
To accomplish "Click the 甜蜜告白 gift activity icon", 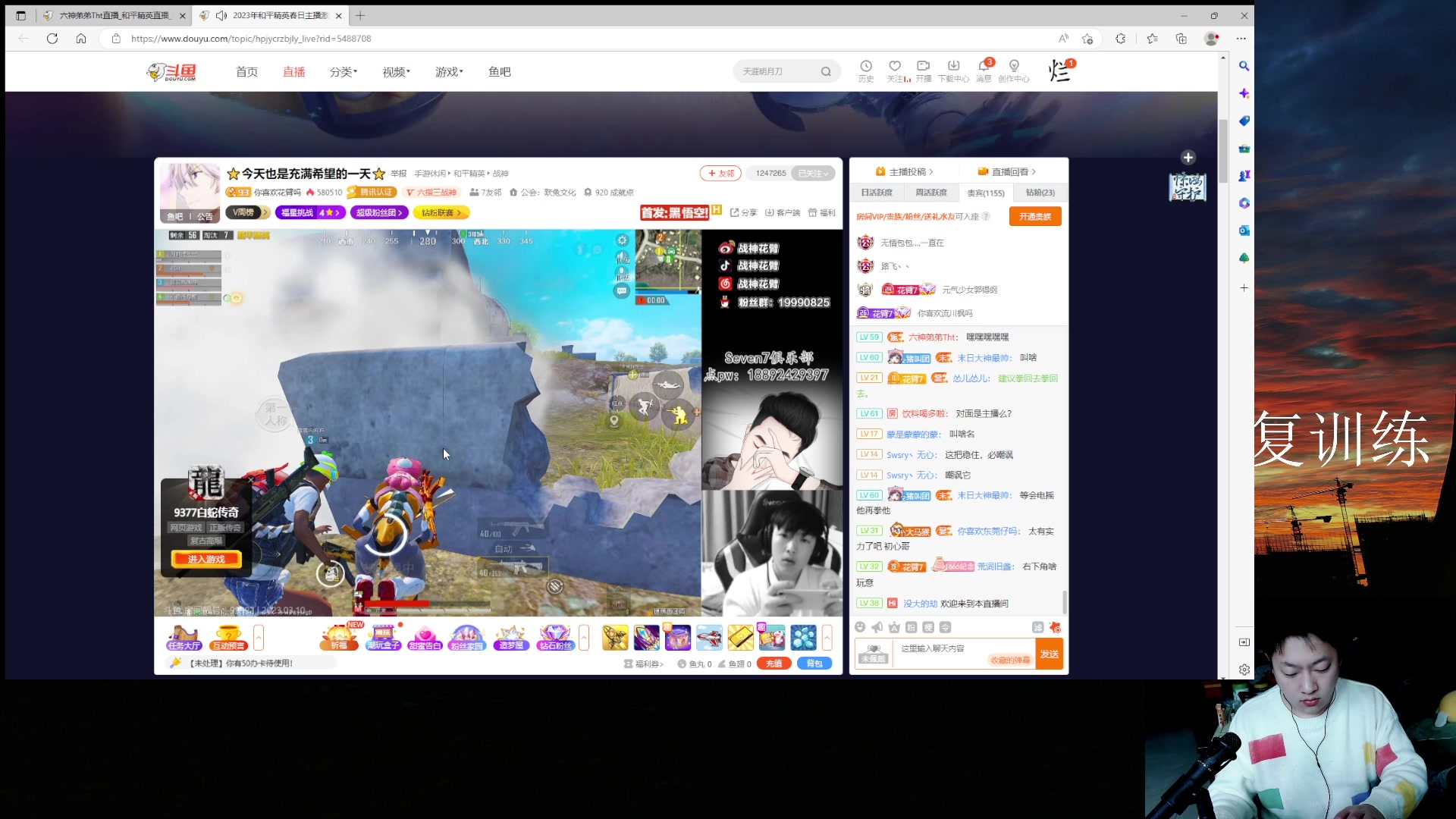I will tap(425, 638).
